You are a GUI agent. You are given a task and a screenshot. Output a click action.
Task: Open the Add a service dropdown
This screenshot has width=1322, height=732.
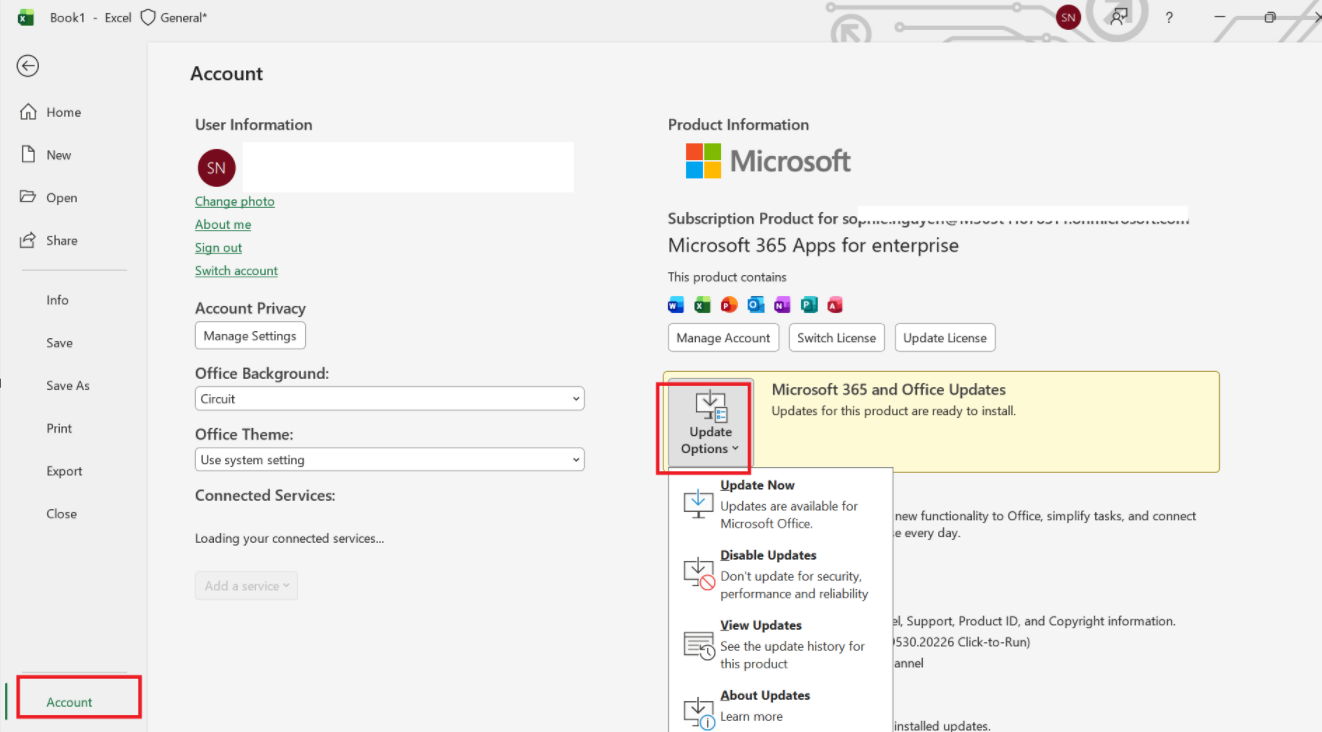(x=247, y=586)
